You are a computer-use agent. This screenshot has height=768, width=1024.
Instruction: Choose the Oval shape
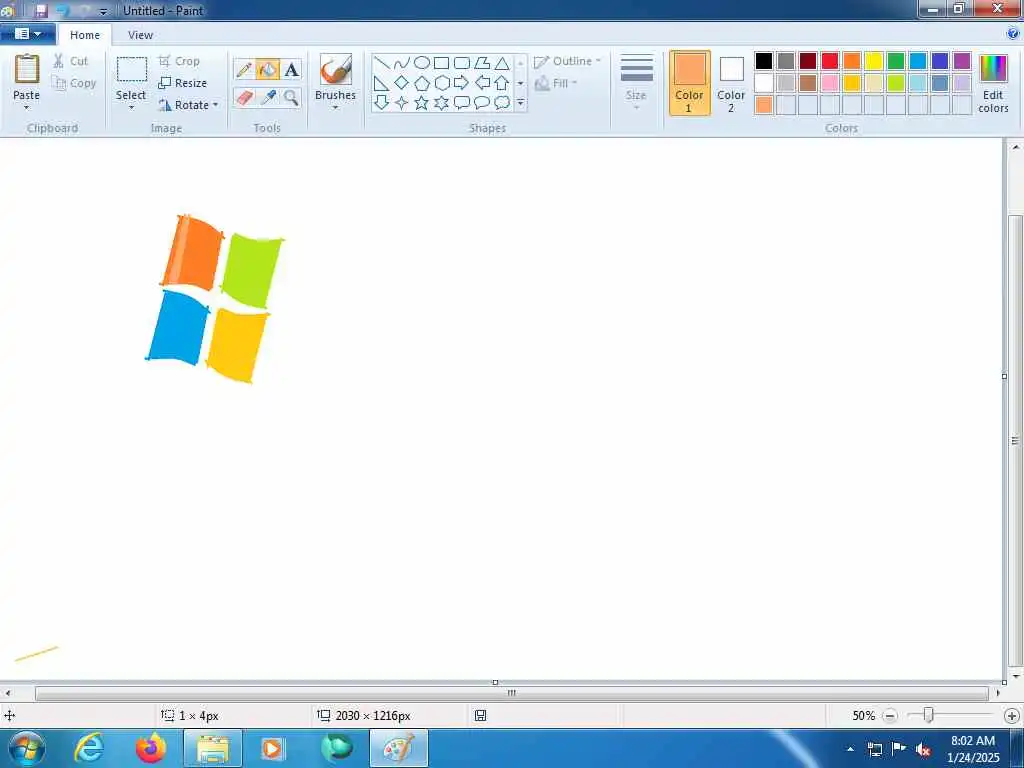pyautogui.click(x=422, y=63)
